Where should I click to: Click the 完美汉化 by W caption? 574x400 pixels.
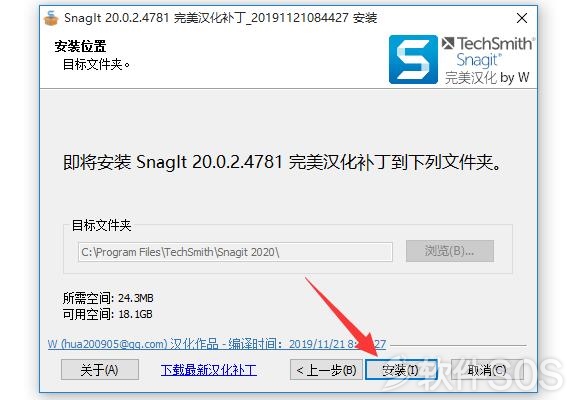click(x=487, y=78)
